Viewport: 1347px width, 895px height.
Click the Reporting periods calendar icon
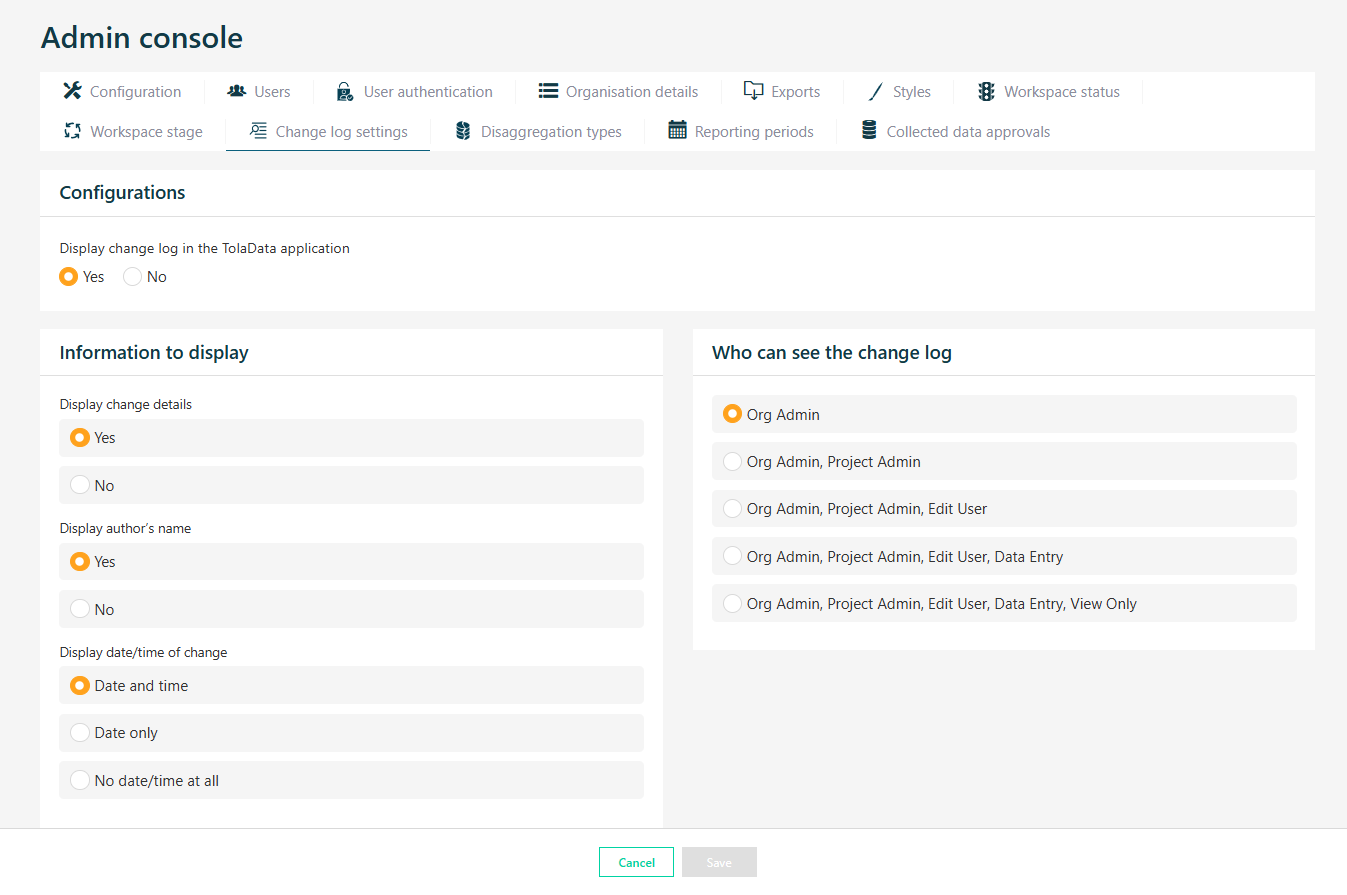[677, 131]
